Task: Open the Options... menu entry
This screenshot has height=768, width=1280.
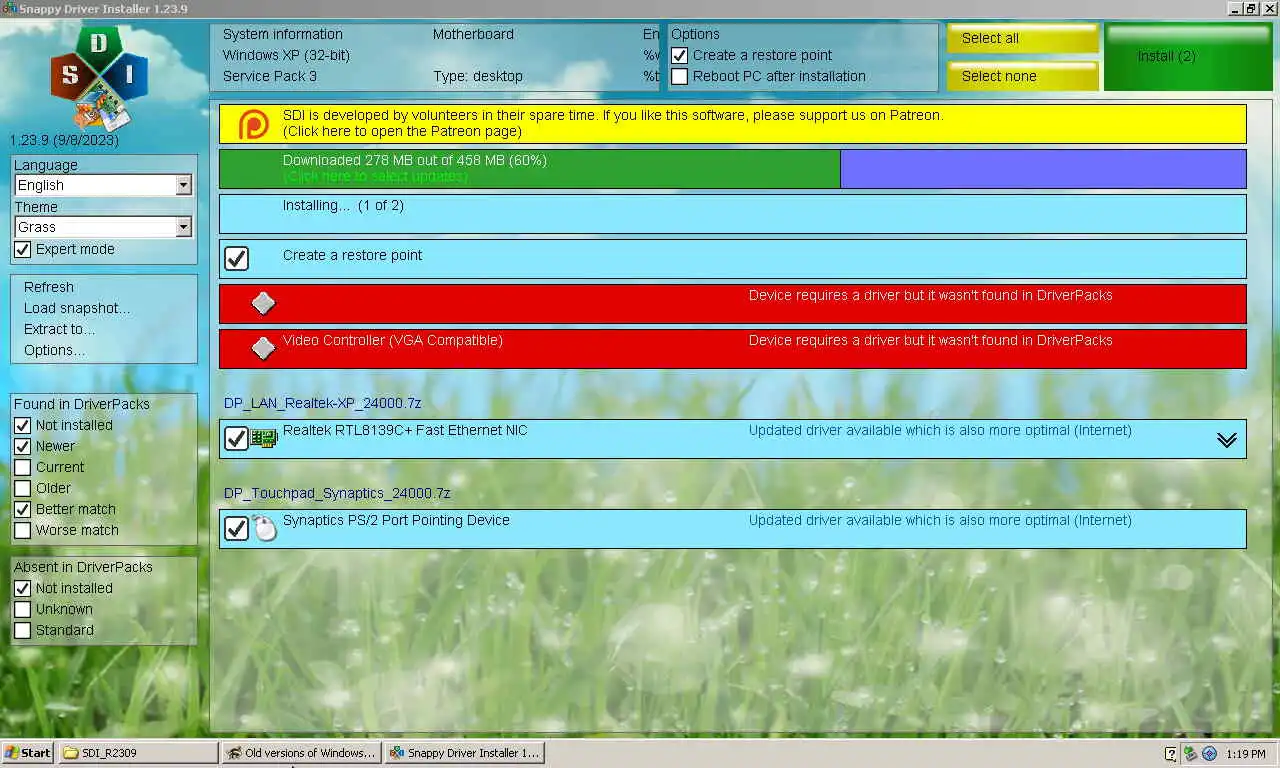Action: pyautogui.click(x=55, y=350)
